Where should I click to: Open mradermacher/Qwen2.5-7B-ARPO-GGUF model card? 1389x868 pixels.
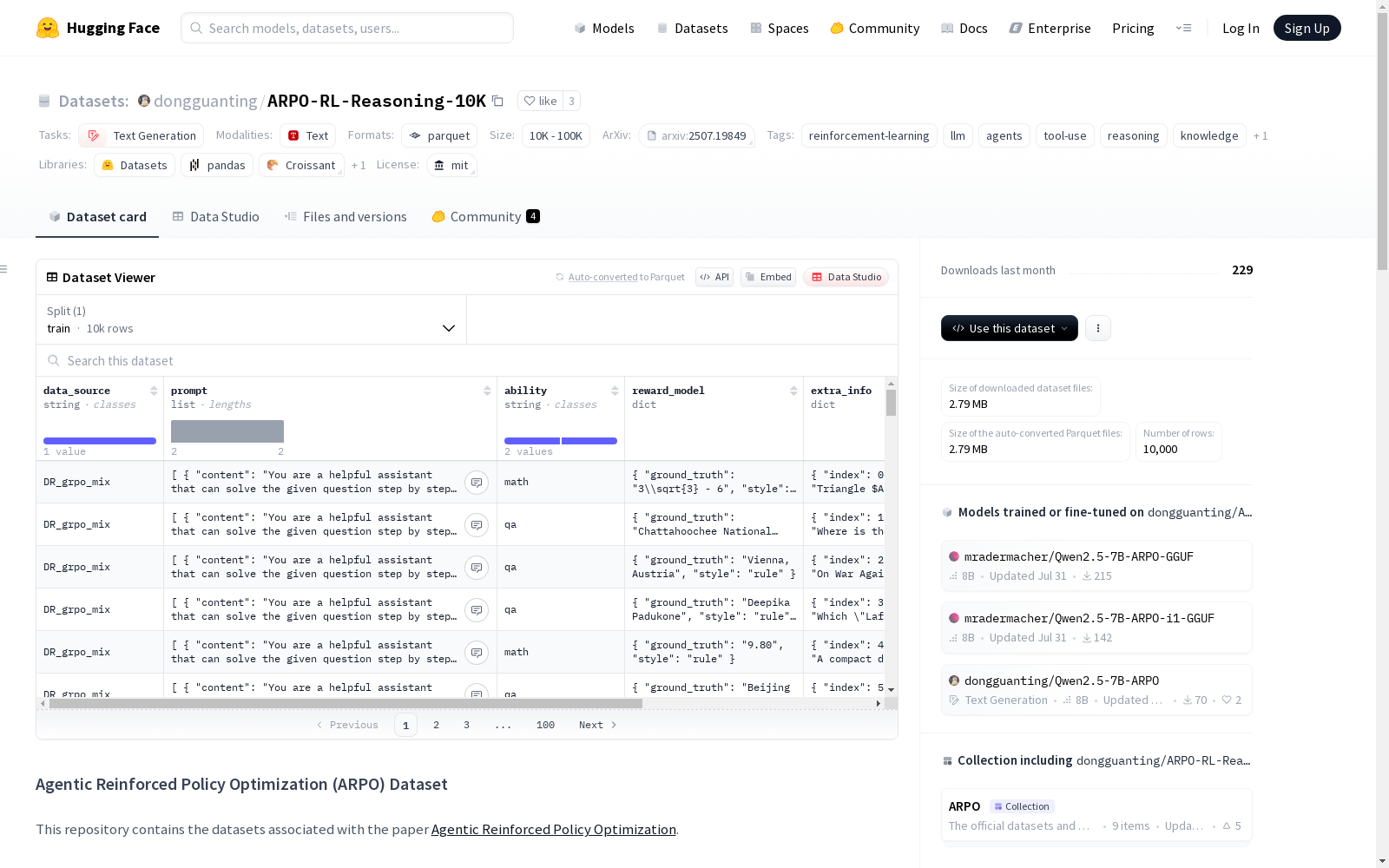tap(1096, 566)
